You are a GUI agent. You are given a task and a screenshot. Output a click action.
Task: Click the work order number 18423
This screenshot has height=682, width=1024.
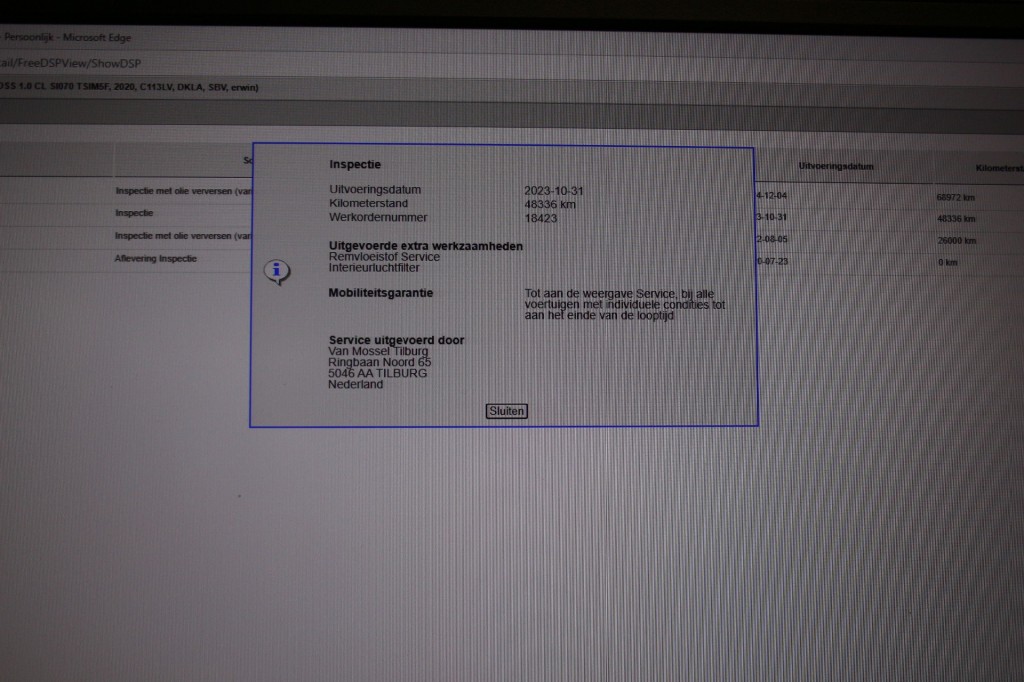click(x=541, y=218)
